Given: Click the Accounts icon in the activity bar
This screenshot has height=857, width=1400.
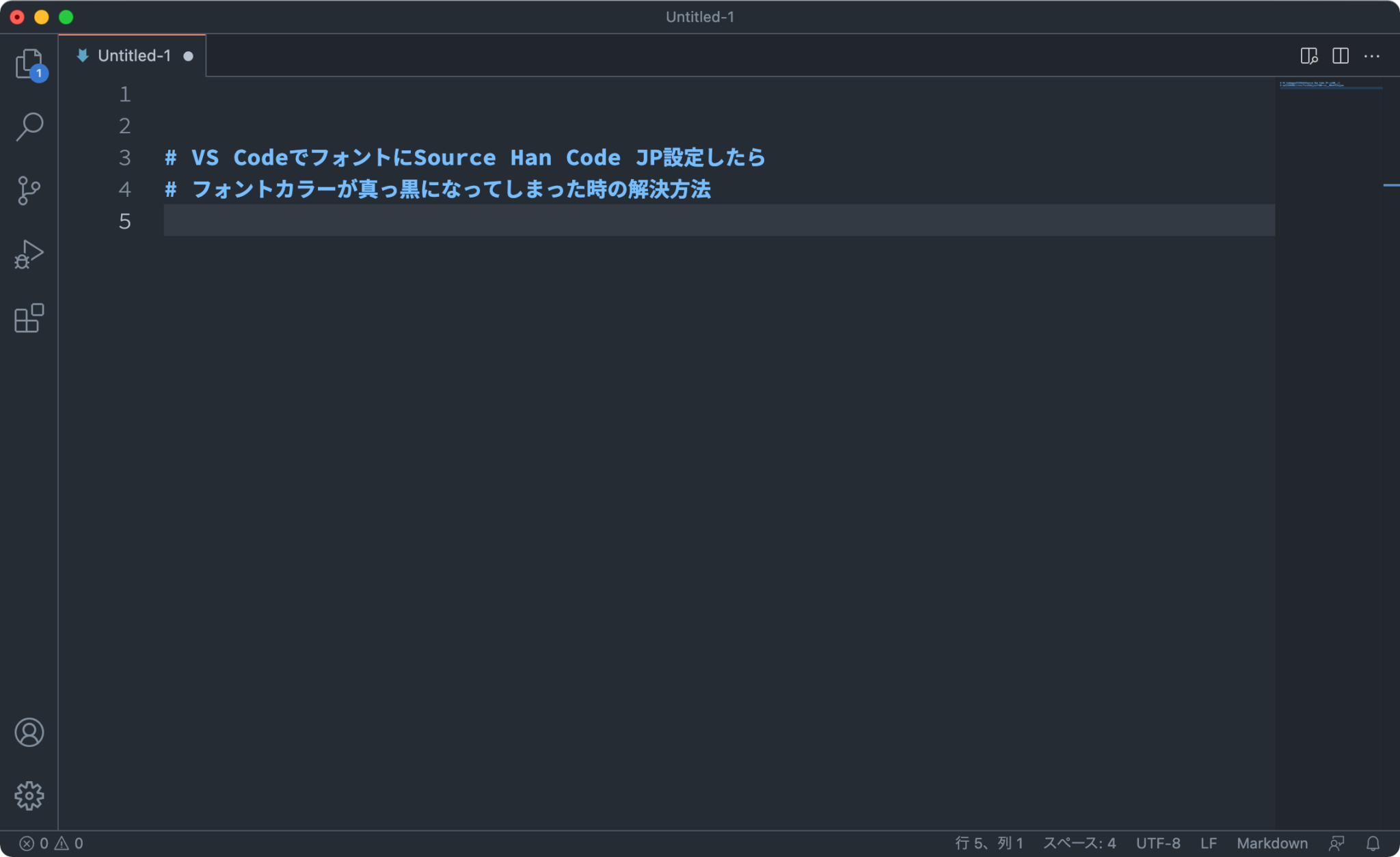Looking at the screenshot, I should point(29,732).
